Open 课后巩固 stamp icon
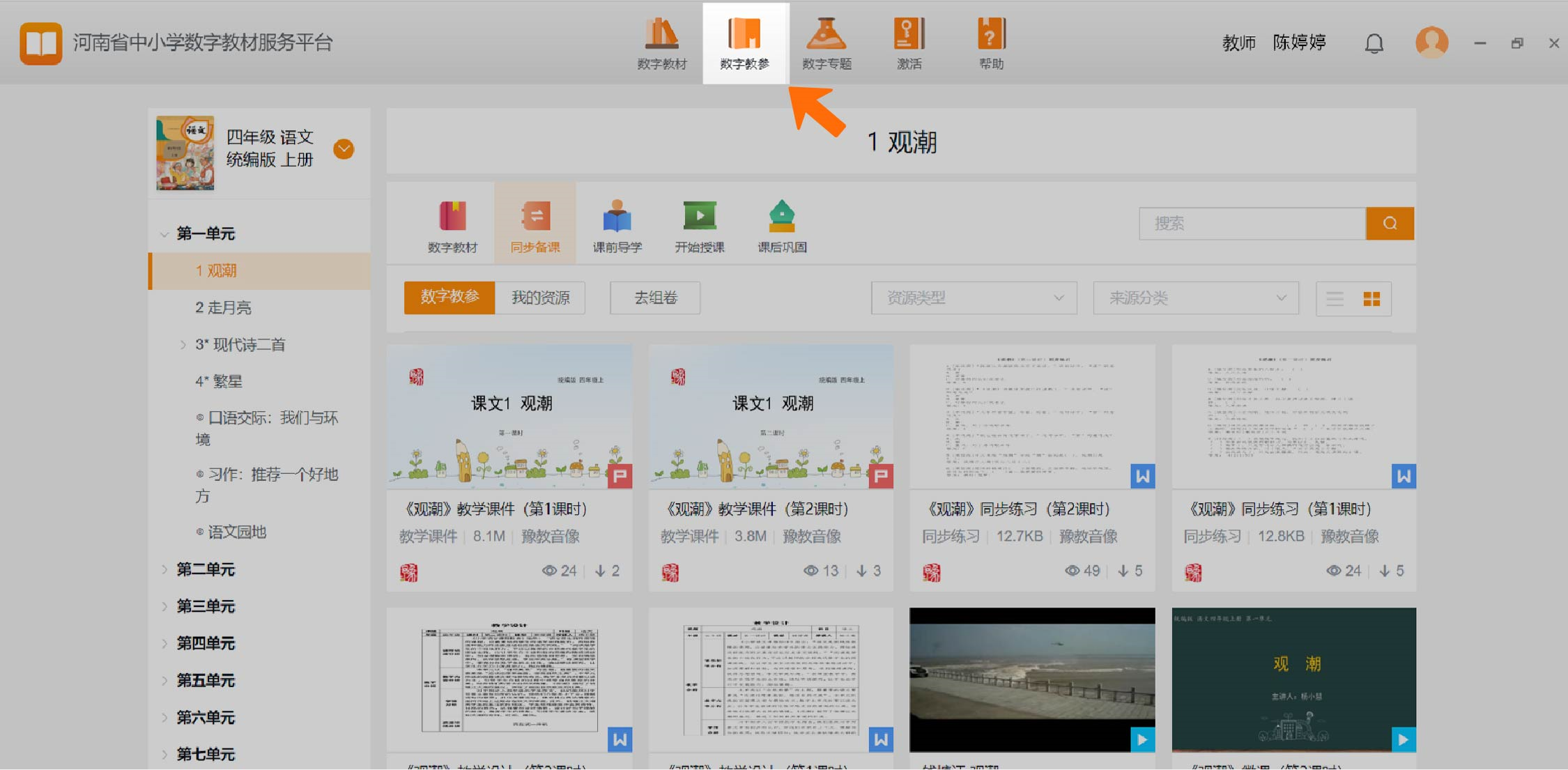 pyautogui.click(x=782, y=216)
